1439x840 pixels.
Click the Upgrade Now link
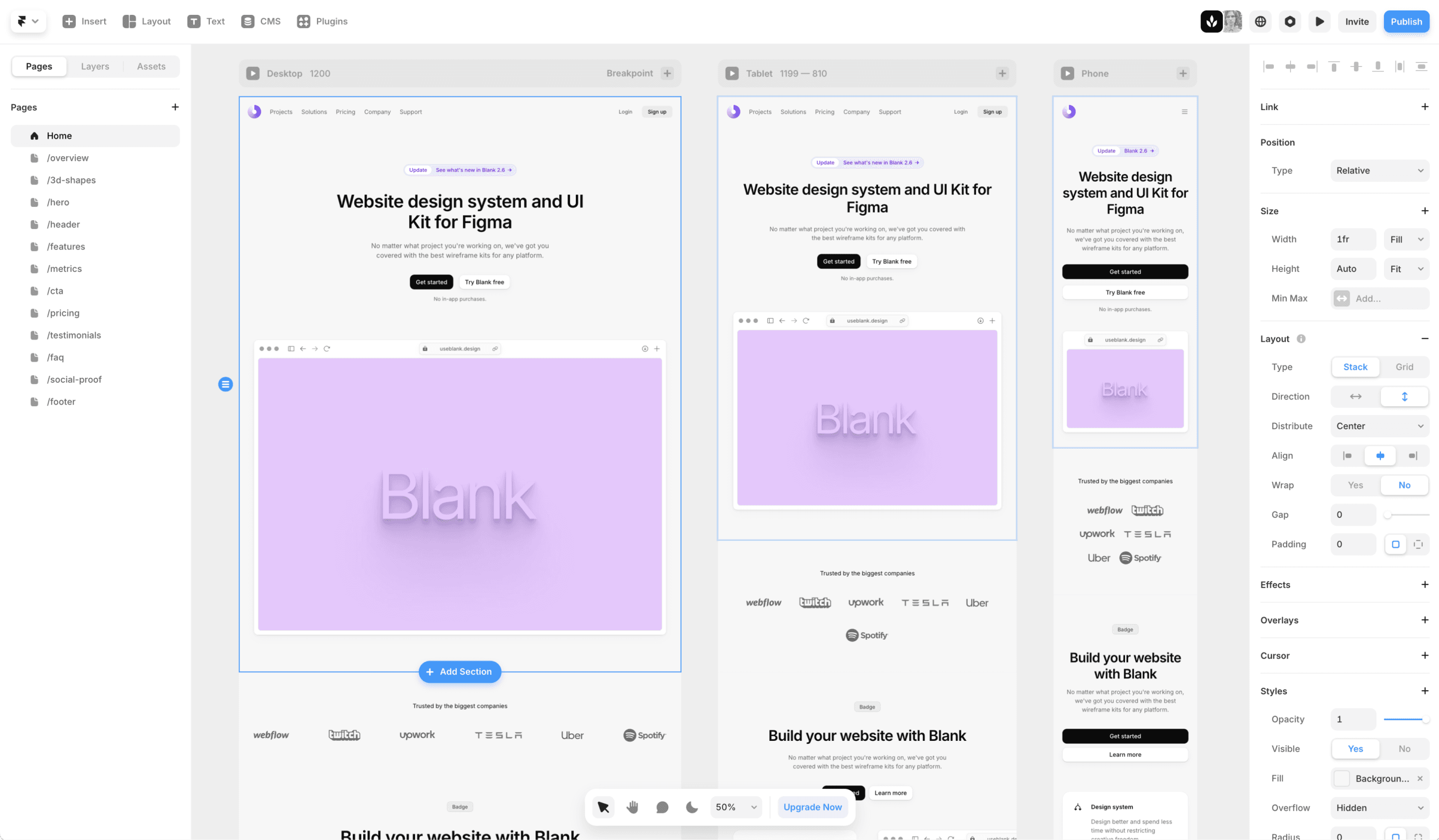coord(813,807)
